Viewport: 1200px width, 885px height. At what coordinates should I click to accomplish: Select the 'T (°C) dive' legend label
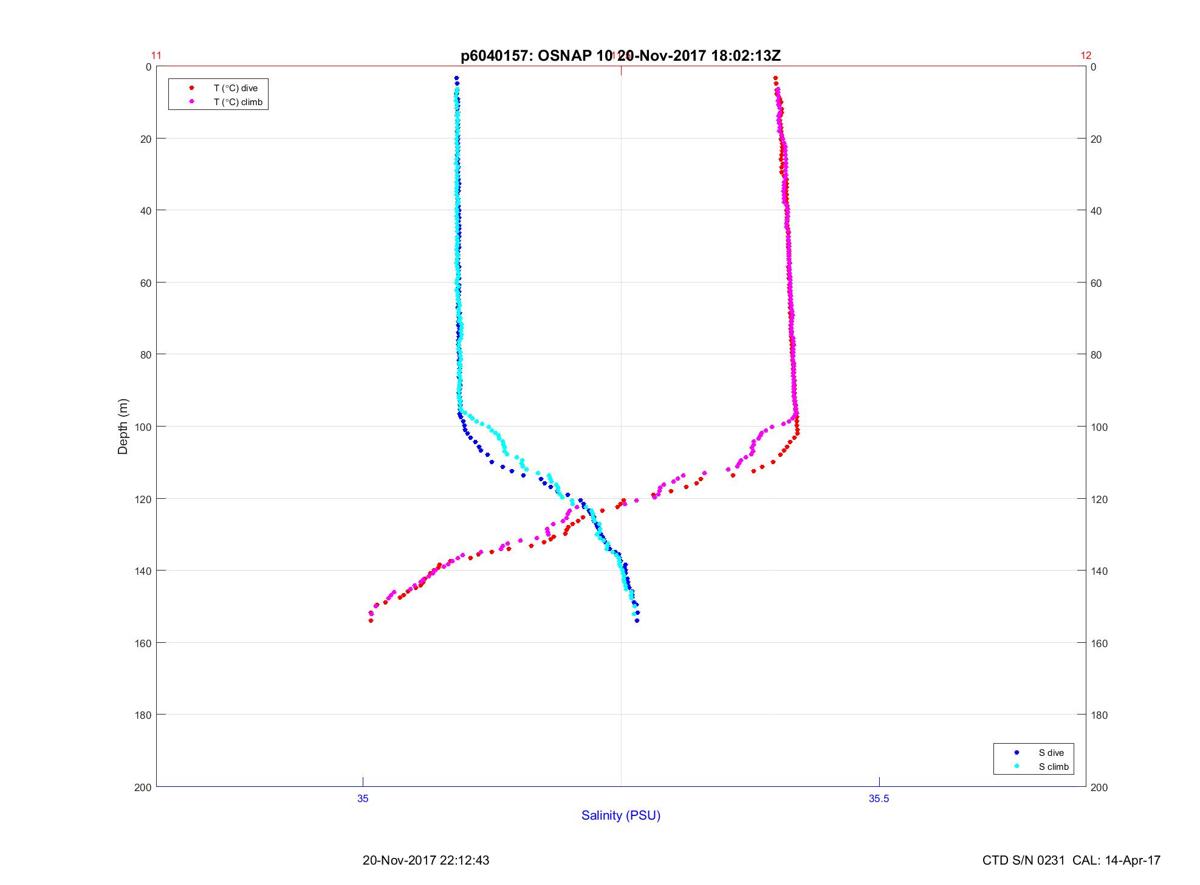click(235, 88)
